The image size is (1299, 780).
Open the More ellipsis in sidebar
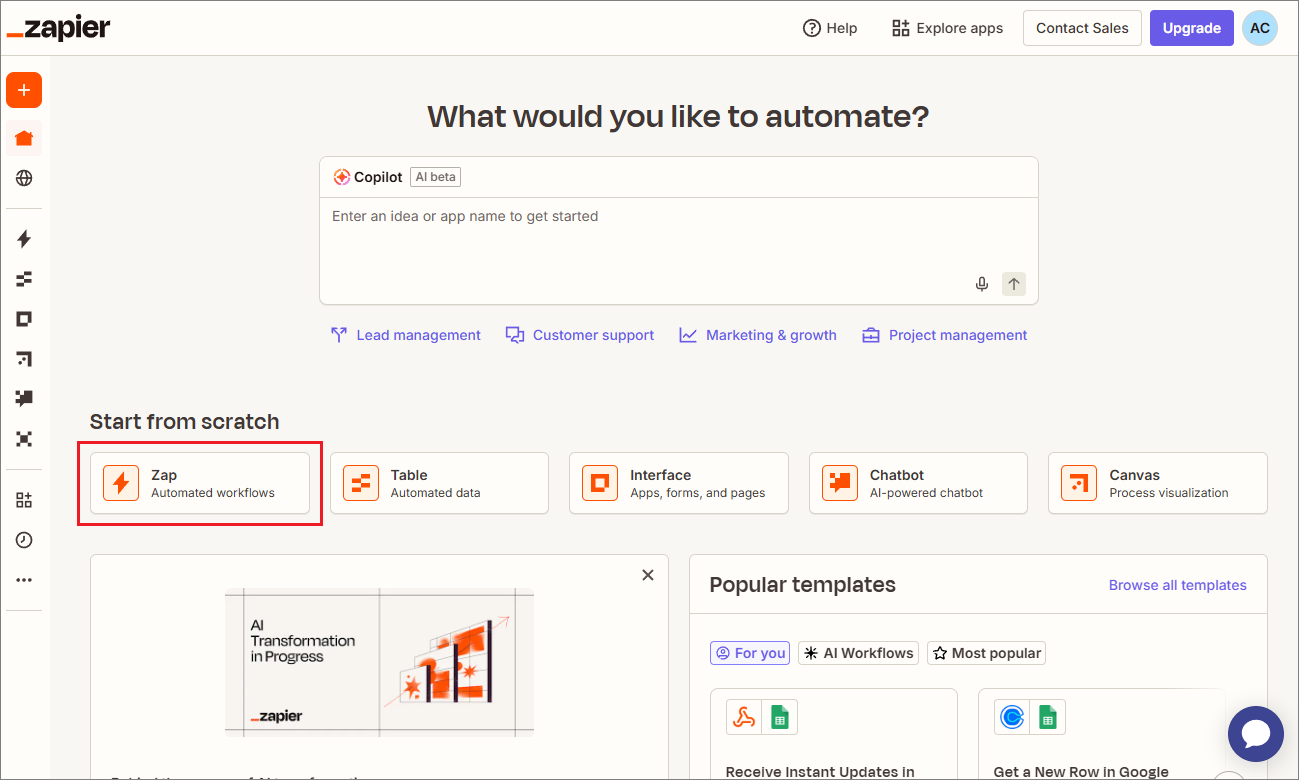click(x=24, y=580)
